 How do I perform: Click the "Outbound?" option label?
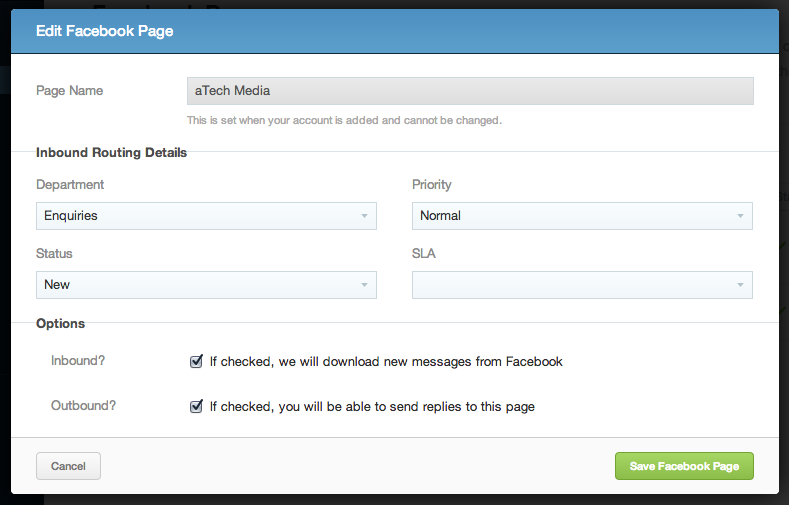(x=84, y=405)
